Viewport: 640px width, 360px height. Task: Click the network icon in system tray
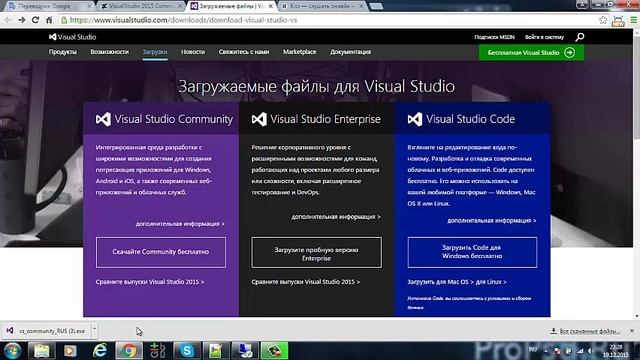click(580, 351)
